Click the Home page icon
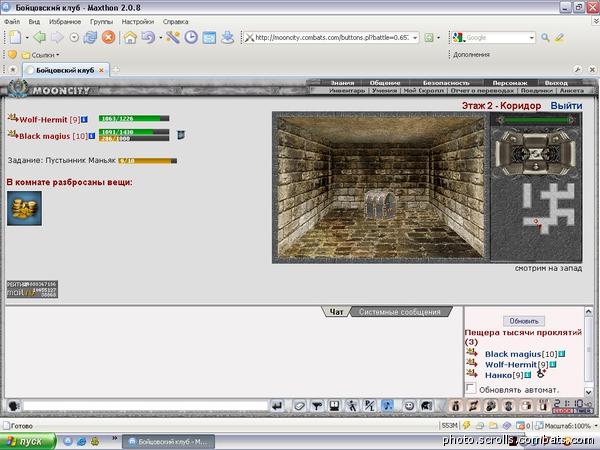The width and height of the screenshot is (600, 450). [130, 37]
